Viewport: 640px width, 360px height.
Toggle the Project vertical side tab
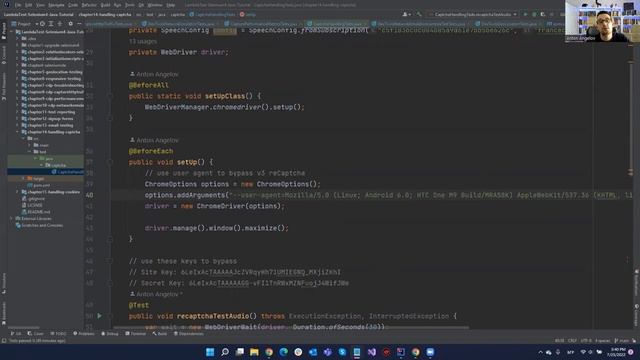[x=4, y=31]
